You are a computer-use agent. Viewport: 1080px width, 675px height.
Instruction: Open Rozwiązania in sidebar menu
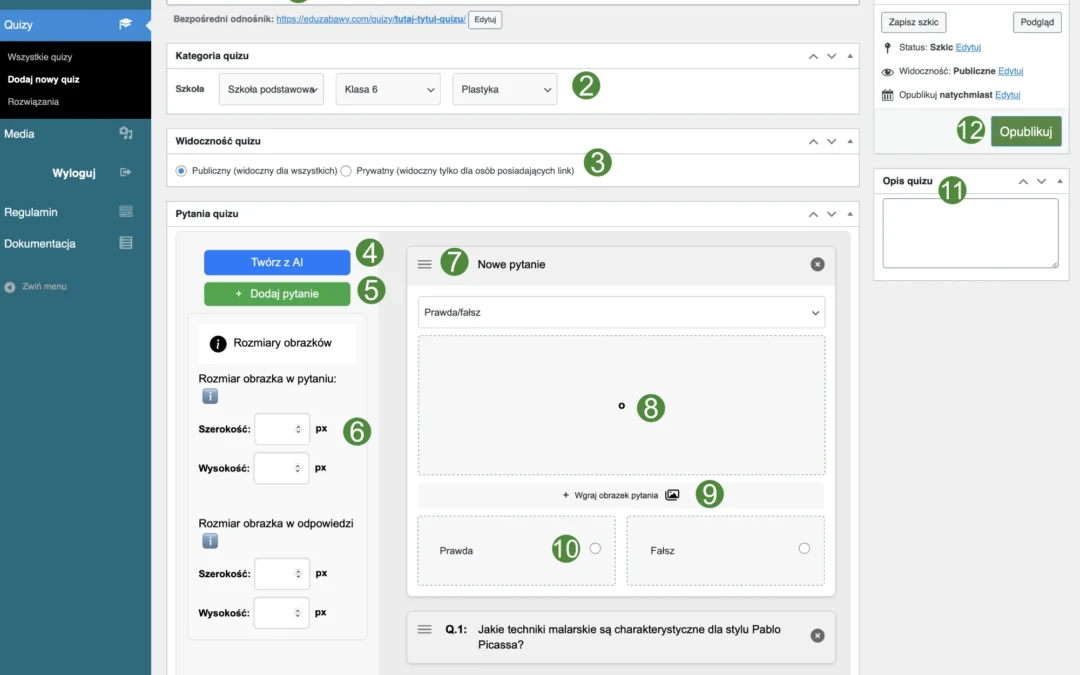(x=33, y=101)
